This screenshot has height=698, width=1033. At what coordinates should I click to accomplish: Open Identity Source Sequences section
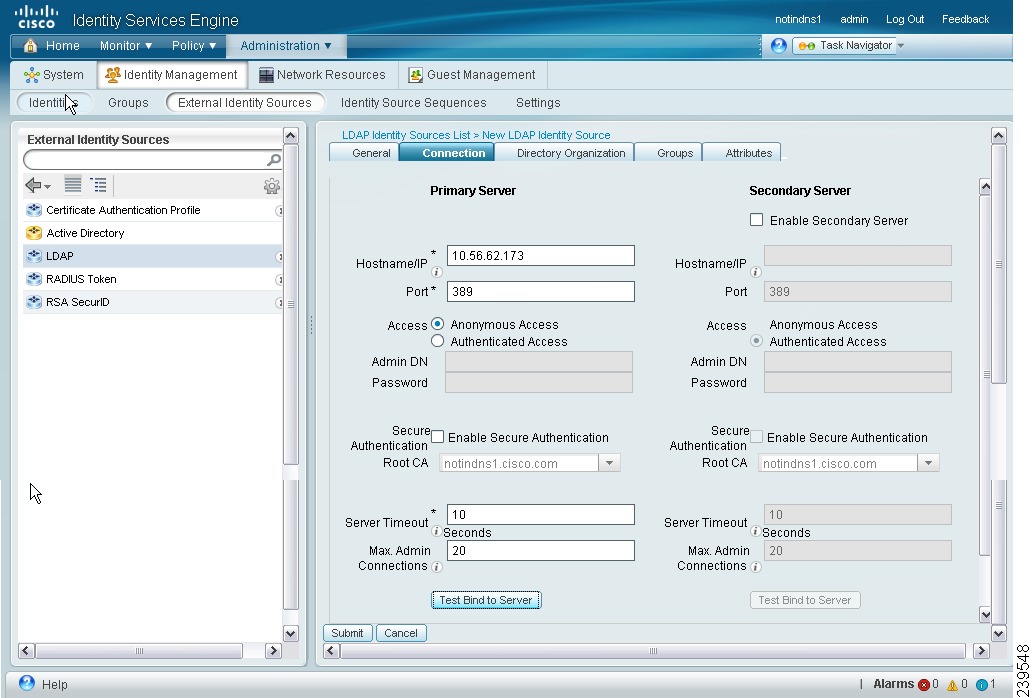coord(414,103)
